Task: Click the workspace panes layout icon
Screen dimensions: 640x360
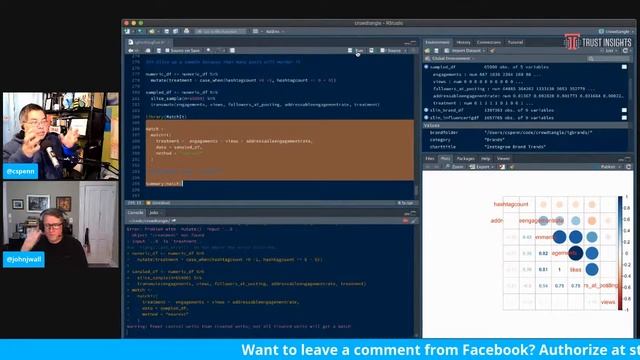Action: [256, 31]
